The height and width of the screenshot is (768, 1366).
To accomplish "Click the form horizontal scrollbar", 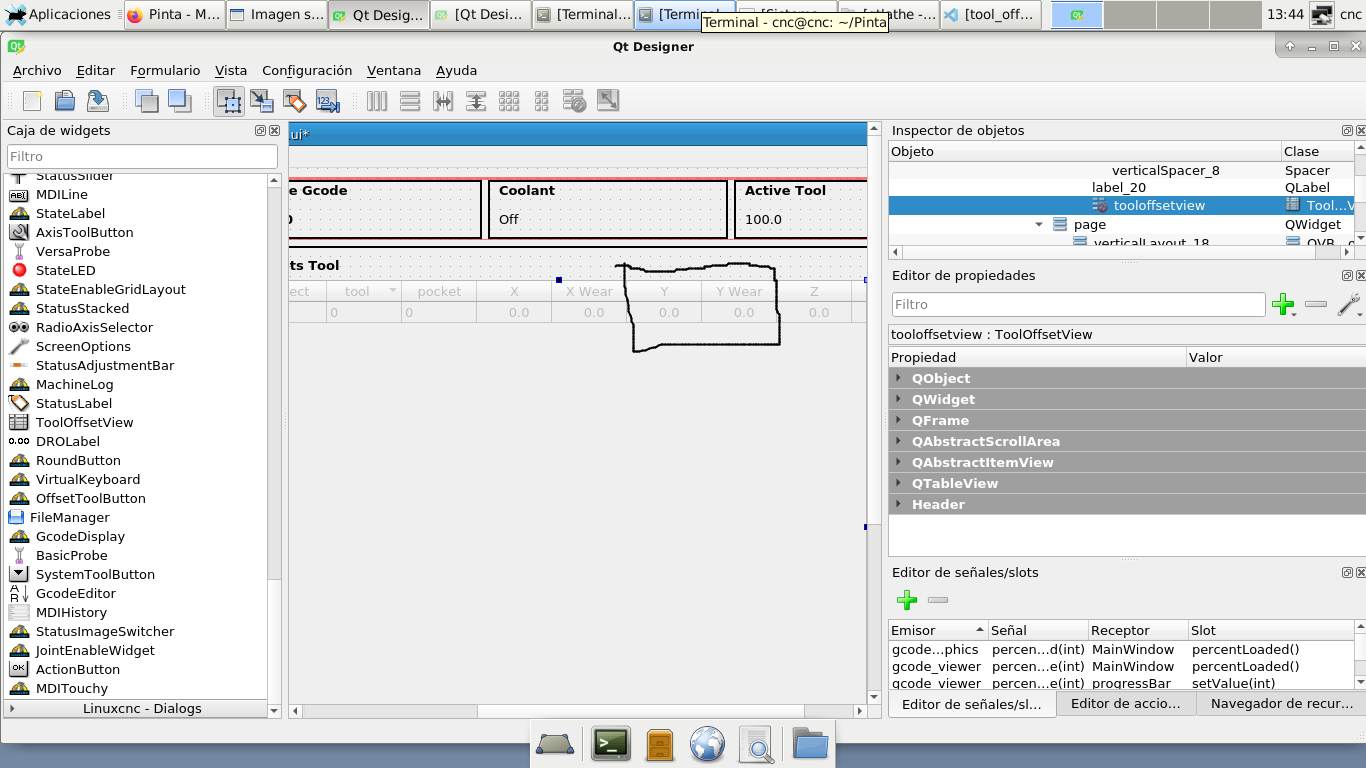I will (576, 711).
